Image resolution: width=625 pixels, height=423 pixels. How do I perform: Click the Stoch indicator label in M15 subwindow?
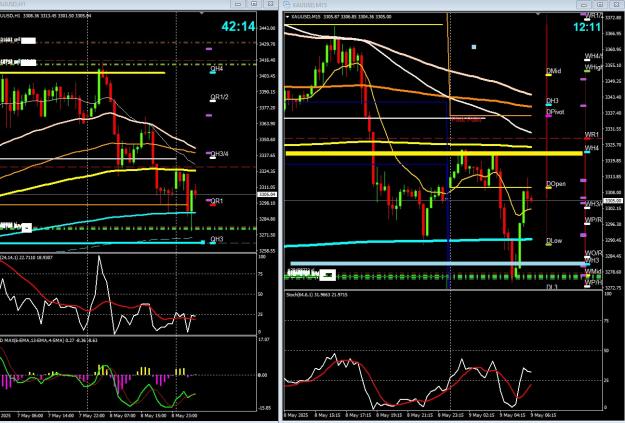click(316, 295)
